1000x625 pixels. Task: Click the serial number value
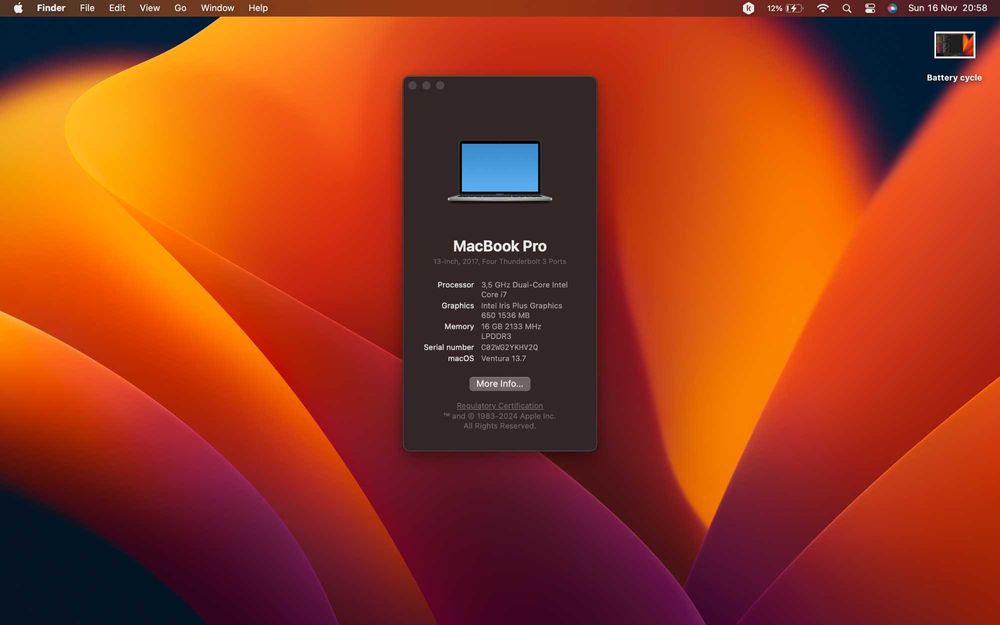tap(510, 348)
